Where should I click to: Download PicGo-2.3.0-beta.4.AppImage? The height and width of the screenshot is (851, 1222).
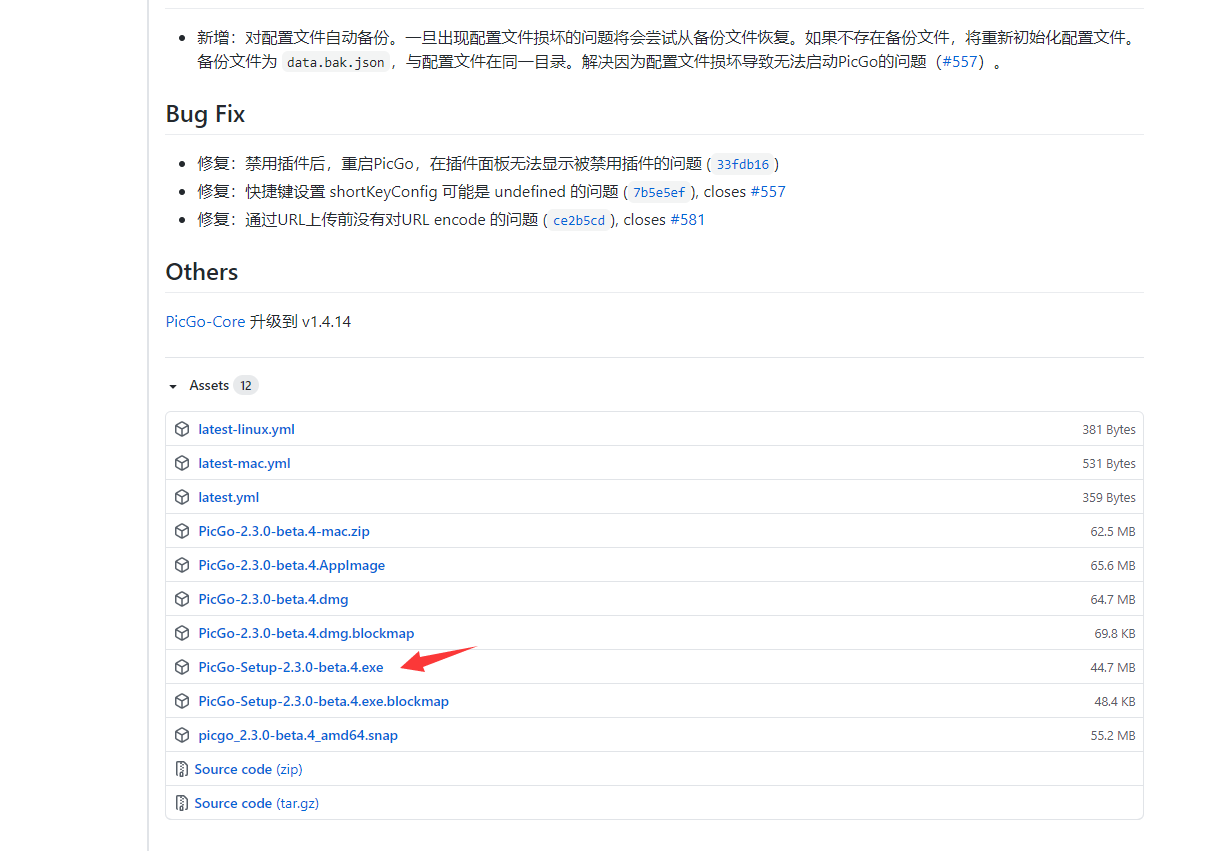(x=291, y=565)
